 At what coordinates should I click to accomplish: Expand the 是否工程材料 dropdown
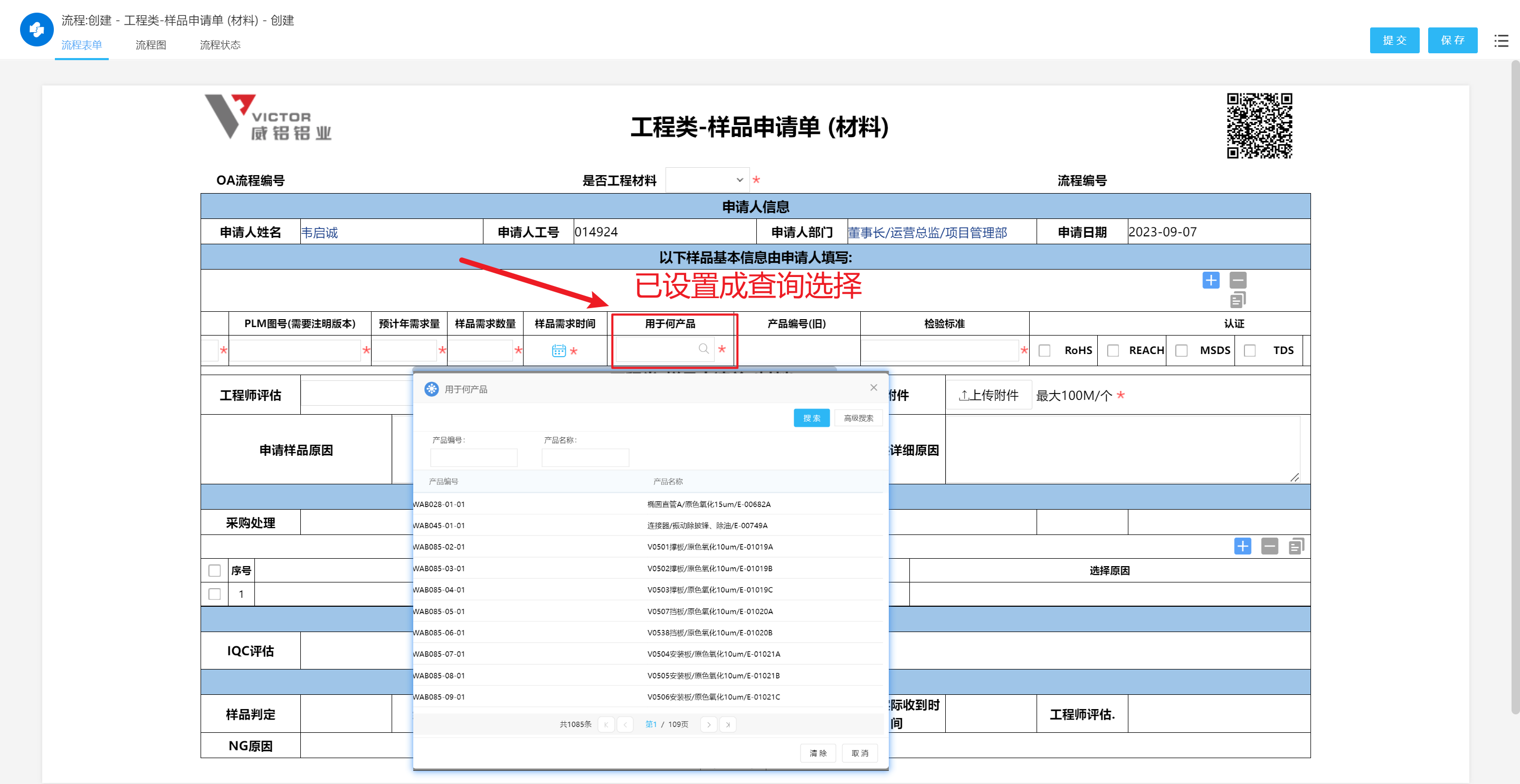click(707, 180)
